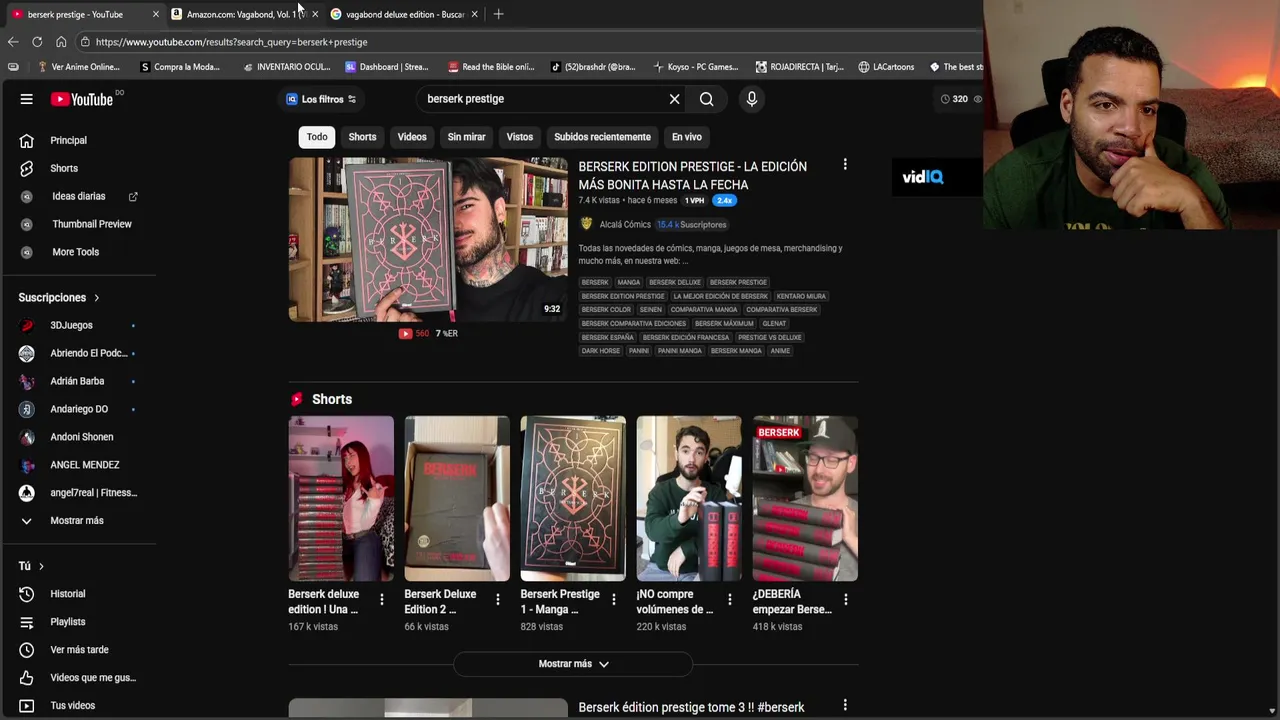Open NO compre volúmenes short
The height and width of the screenshot is (720, 1280).
[689, 498]
